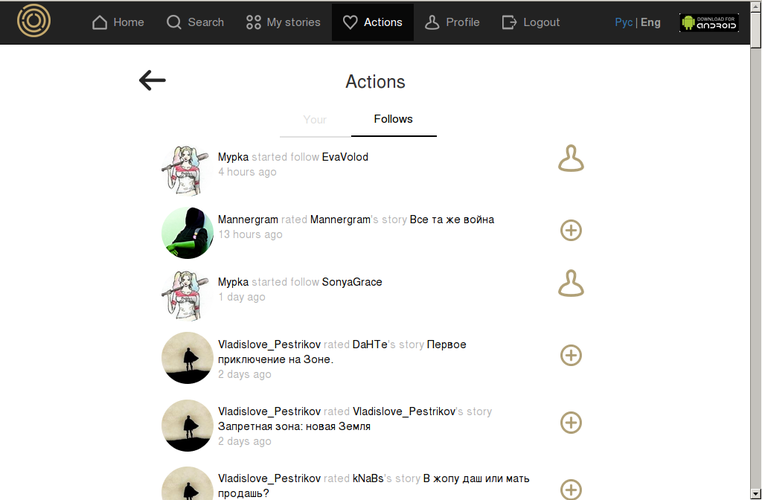
Task: Open EvaVolod user profile link
Action: (x=345, y=157)
